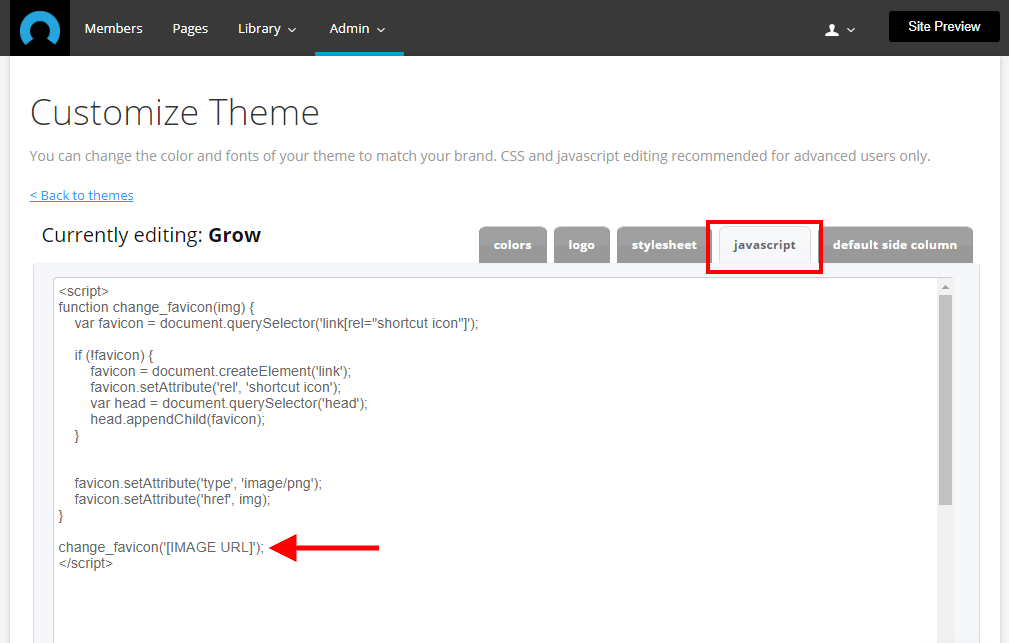Go to Pages in top navigation
The image size is (1009, 643).
[190, 28]
